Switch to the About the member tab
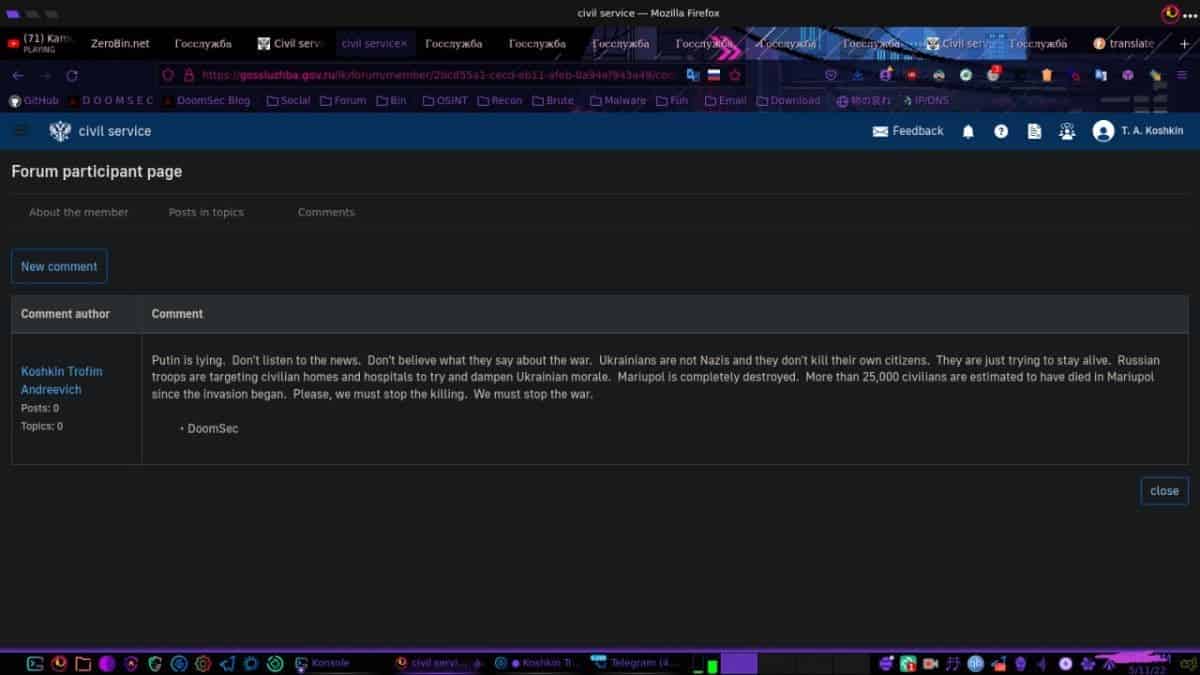 [79, 212]
